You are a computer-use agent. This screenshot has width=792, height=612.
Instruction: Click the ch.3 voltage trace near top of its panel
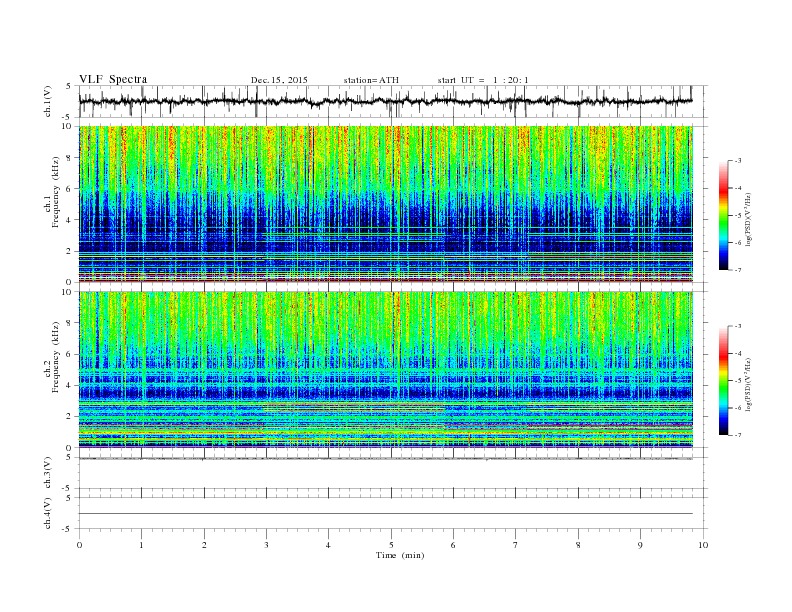[x=385, y=458]
